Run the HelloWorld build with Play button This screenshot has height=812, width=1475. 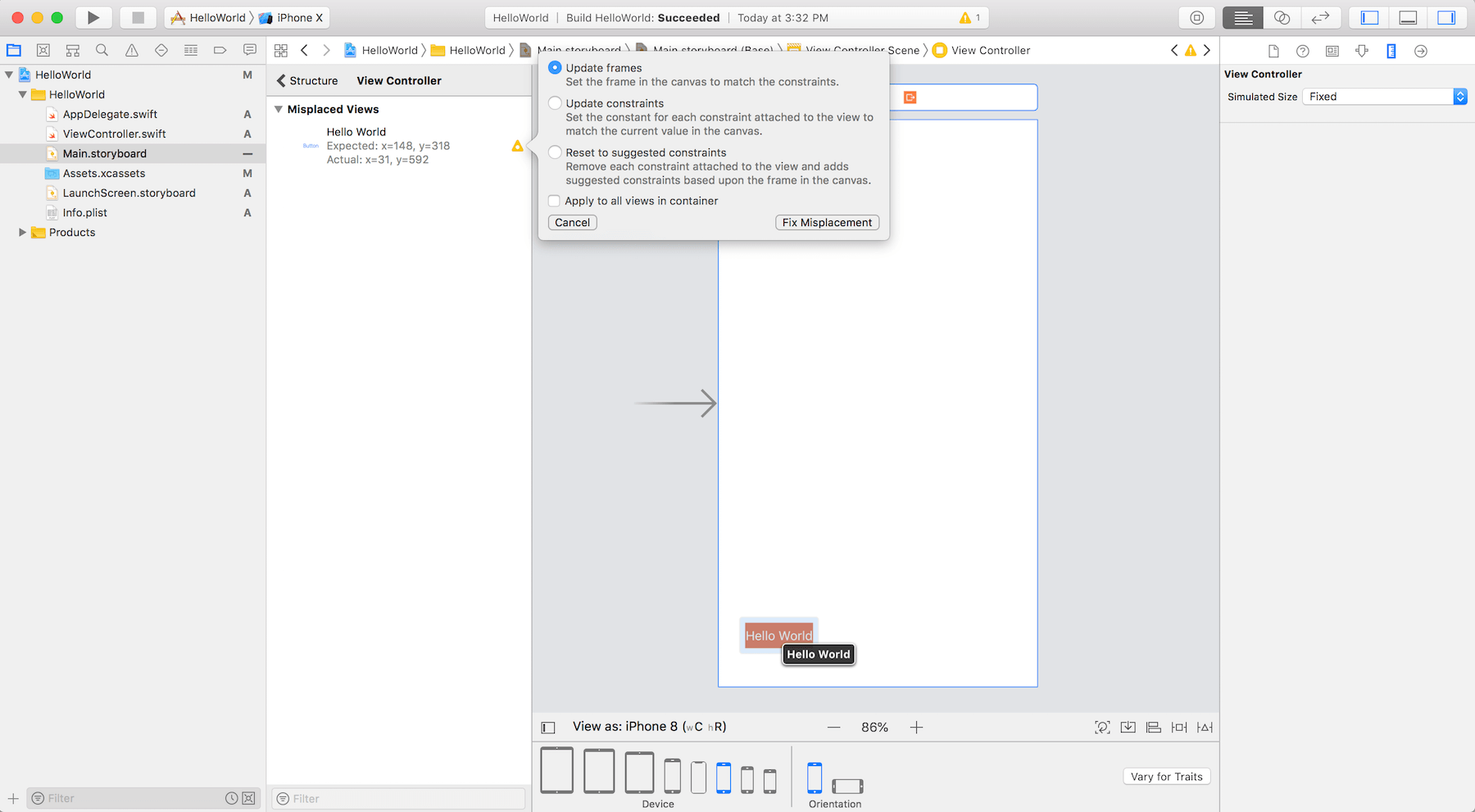[93, 17]
